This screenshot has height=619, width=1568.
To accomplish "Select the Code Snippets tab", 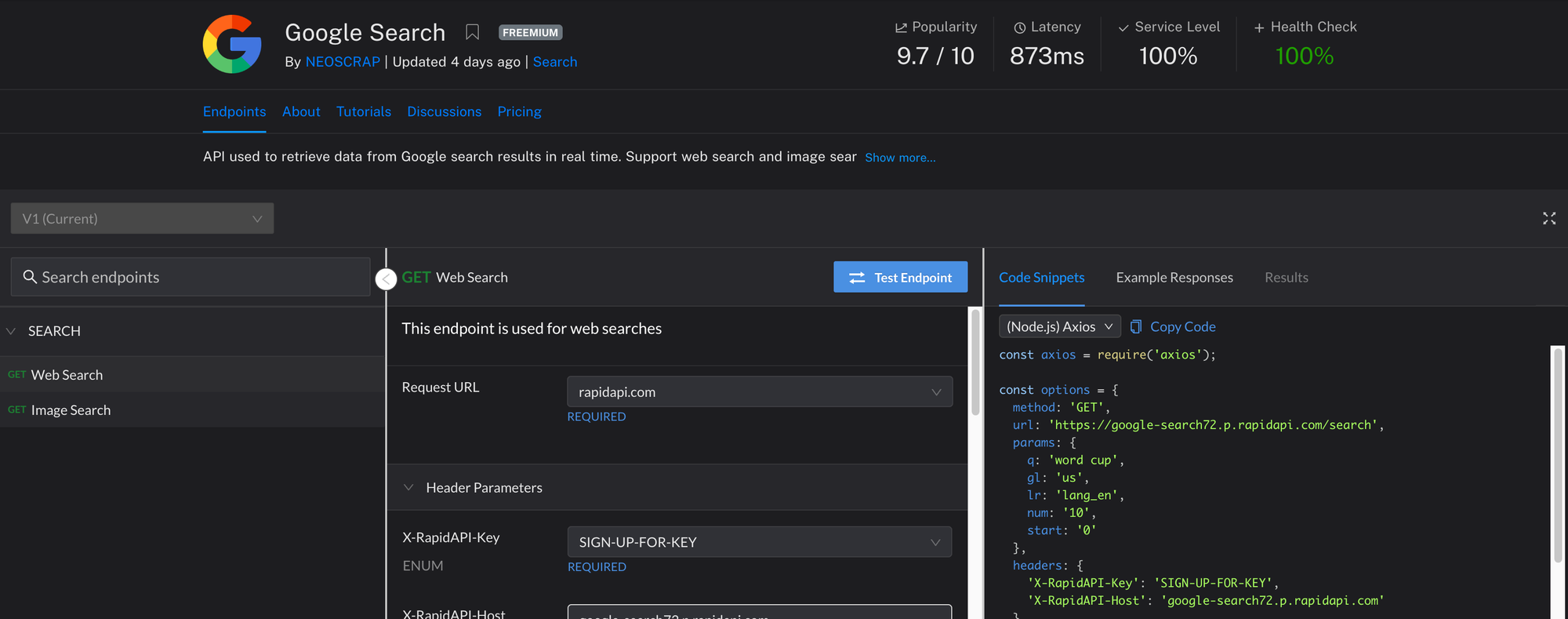I will (x=1042, y=277).
